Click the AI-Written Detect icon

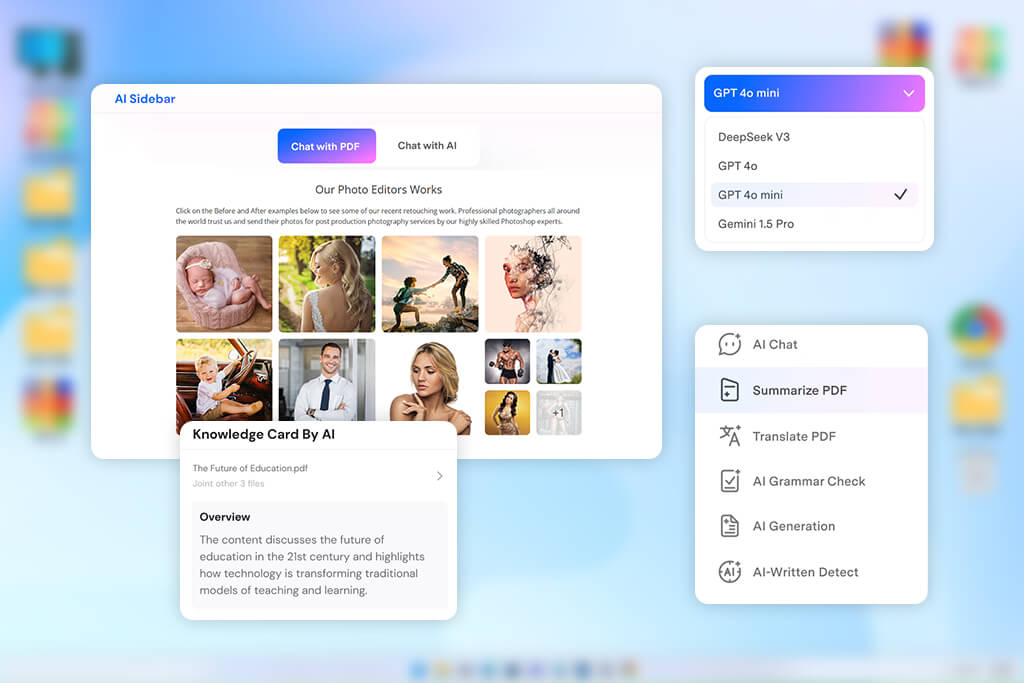(x=729, y=571)
